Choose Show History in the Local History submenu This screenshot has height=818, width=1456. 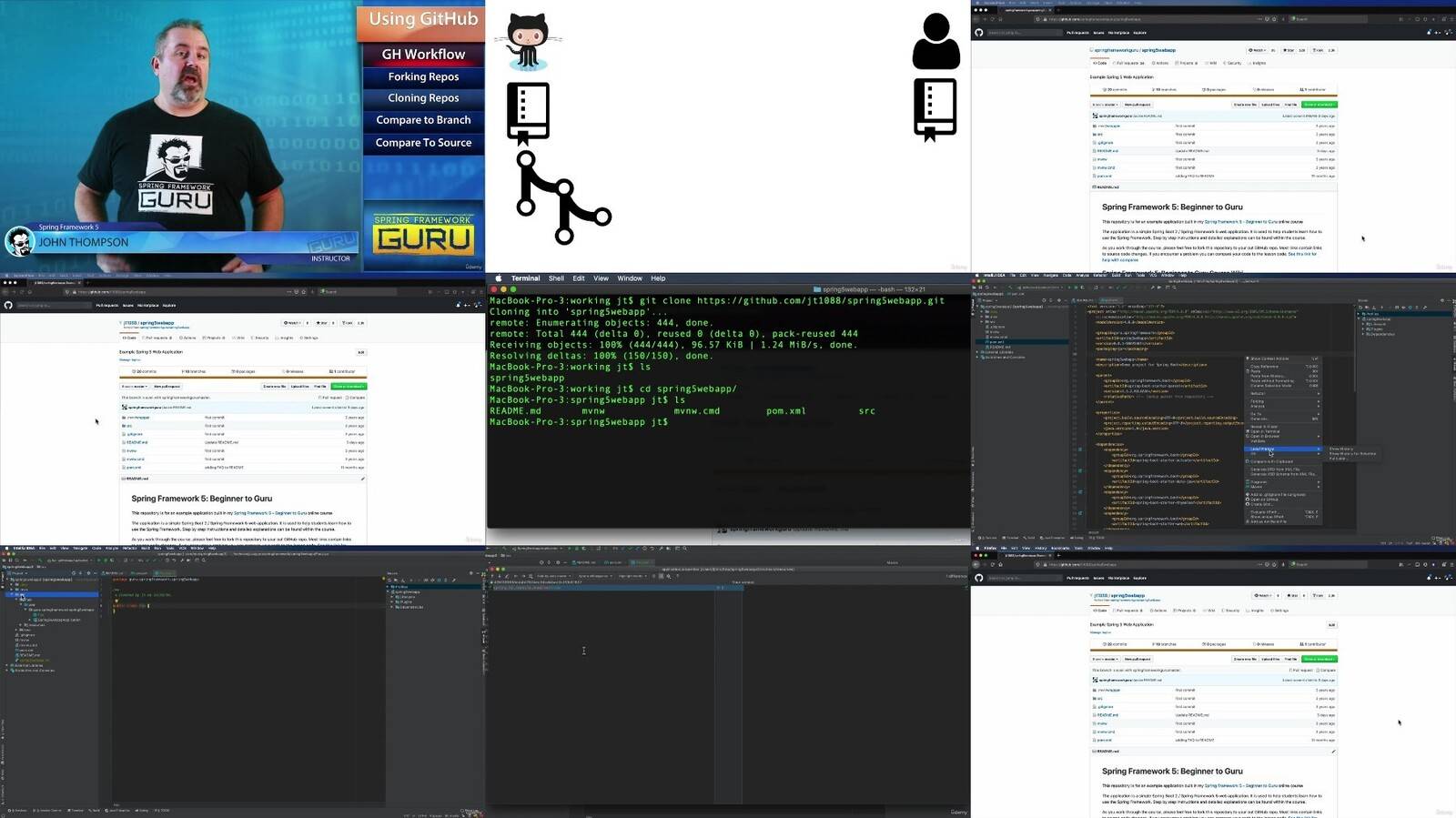(1341, 449)
